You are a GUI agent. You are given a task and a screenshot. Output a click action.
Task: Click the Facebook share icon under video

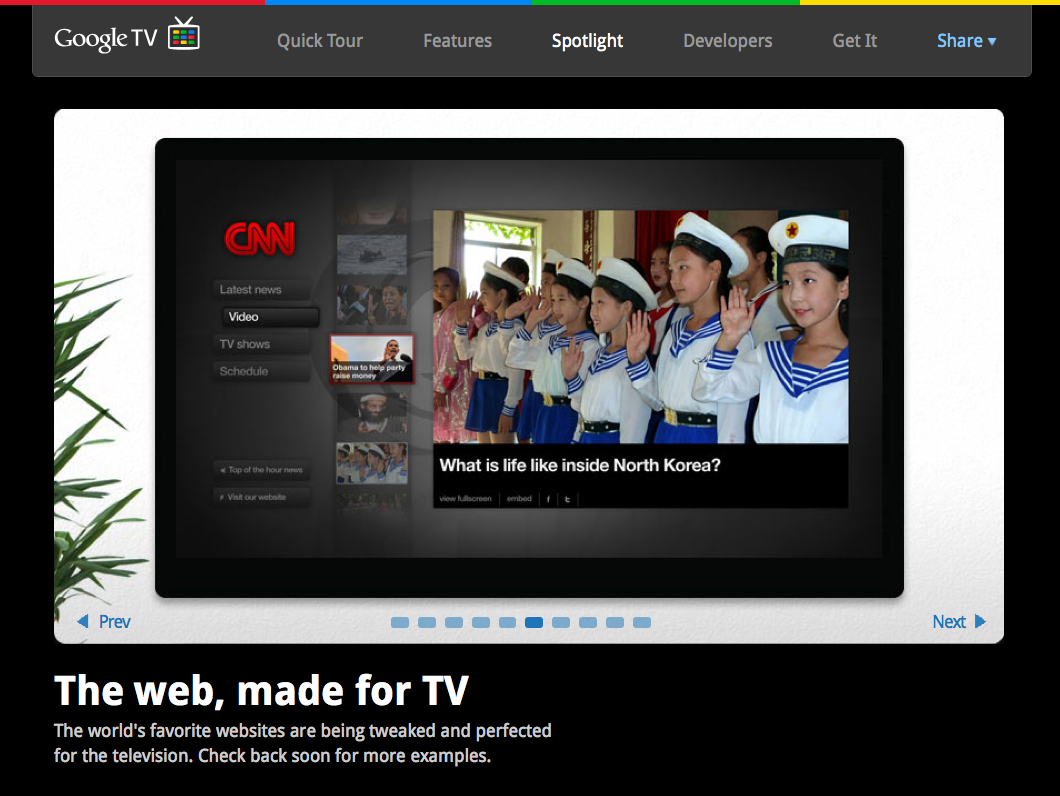click(x=548, y=498)
